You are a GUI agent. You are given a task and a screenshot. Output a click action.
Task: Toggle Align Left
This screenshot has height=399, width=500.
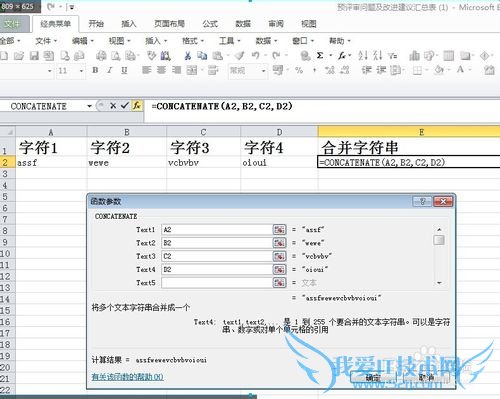pos(147,70)
